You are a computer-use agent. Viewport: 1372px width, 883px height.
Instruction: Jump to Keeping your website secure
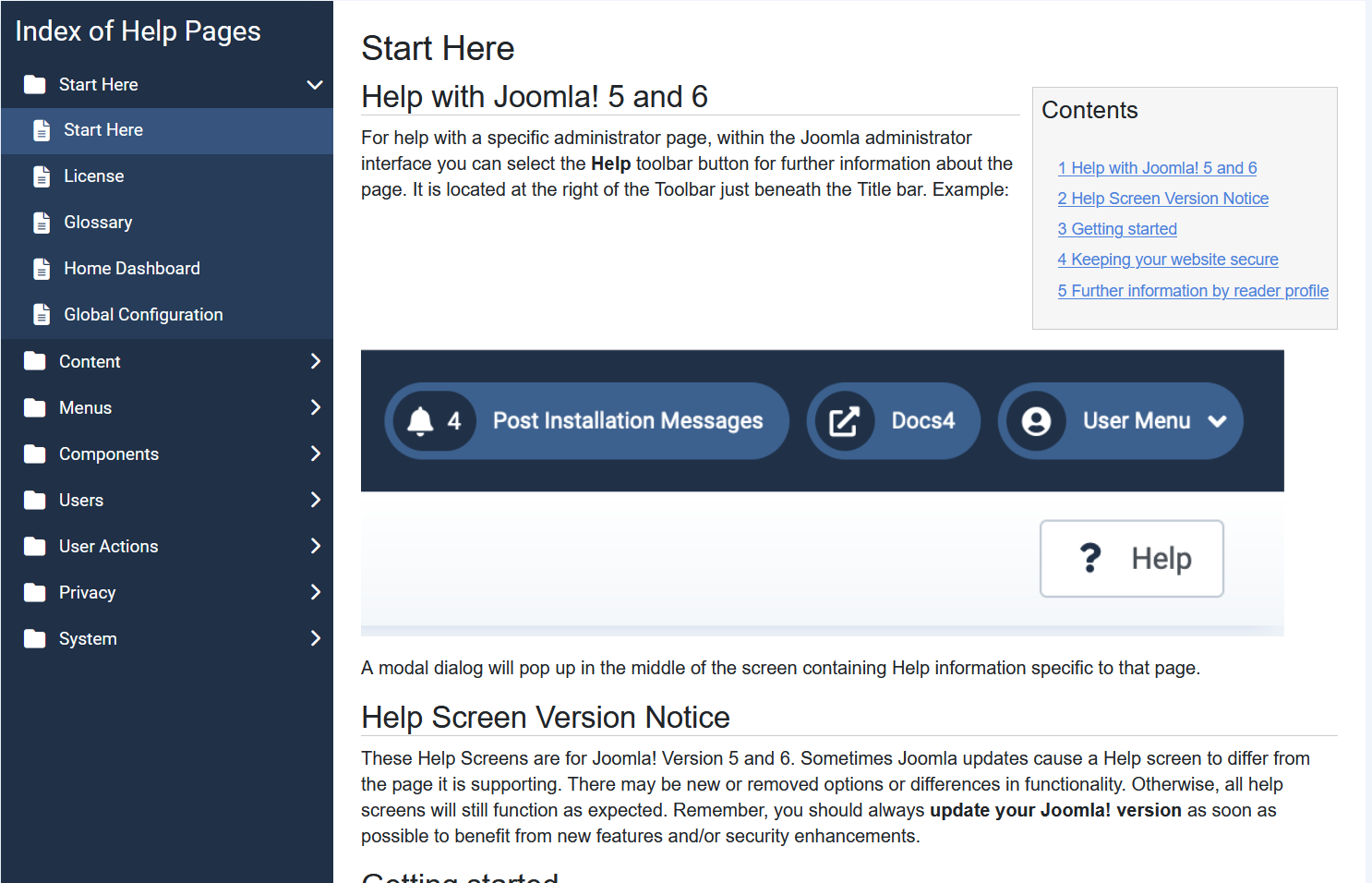[1168, 260]
